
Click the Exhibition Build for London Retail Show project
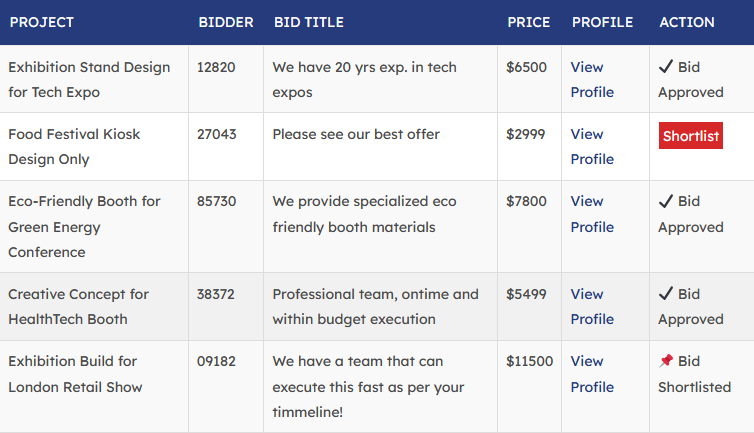(x=75, y=374)
